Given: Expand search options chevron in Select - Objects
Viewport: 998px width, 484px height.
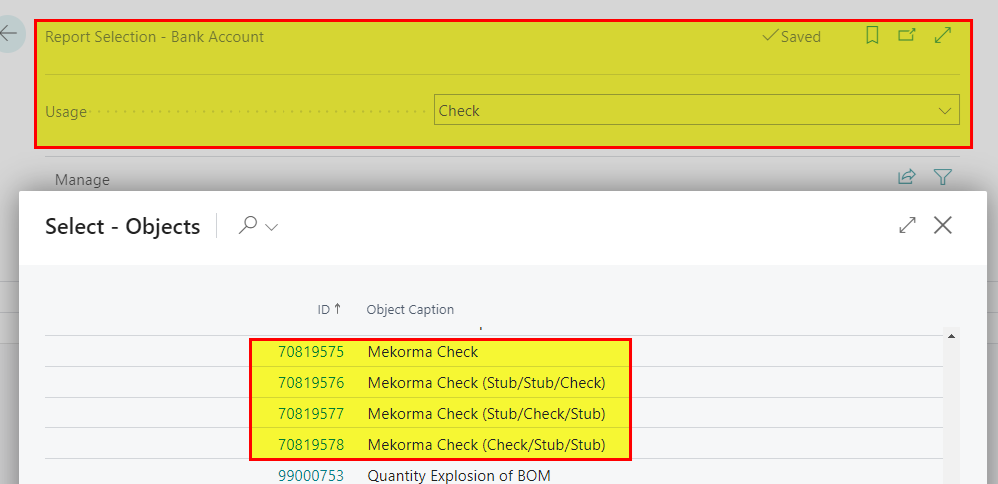Looking at the screenshot, I should click(272, 227).
